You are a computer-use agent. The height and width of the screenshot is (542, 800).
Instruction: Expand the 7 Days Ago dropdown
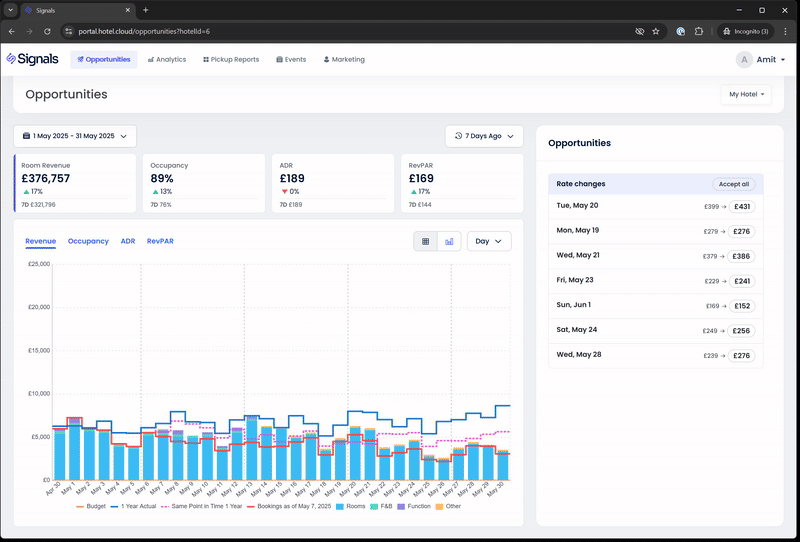[x=484, y=136]
